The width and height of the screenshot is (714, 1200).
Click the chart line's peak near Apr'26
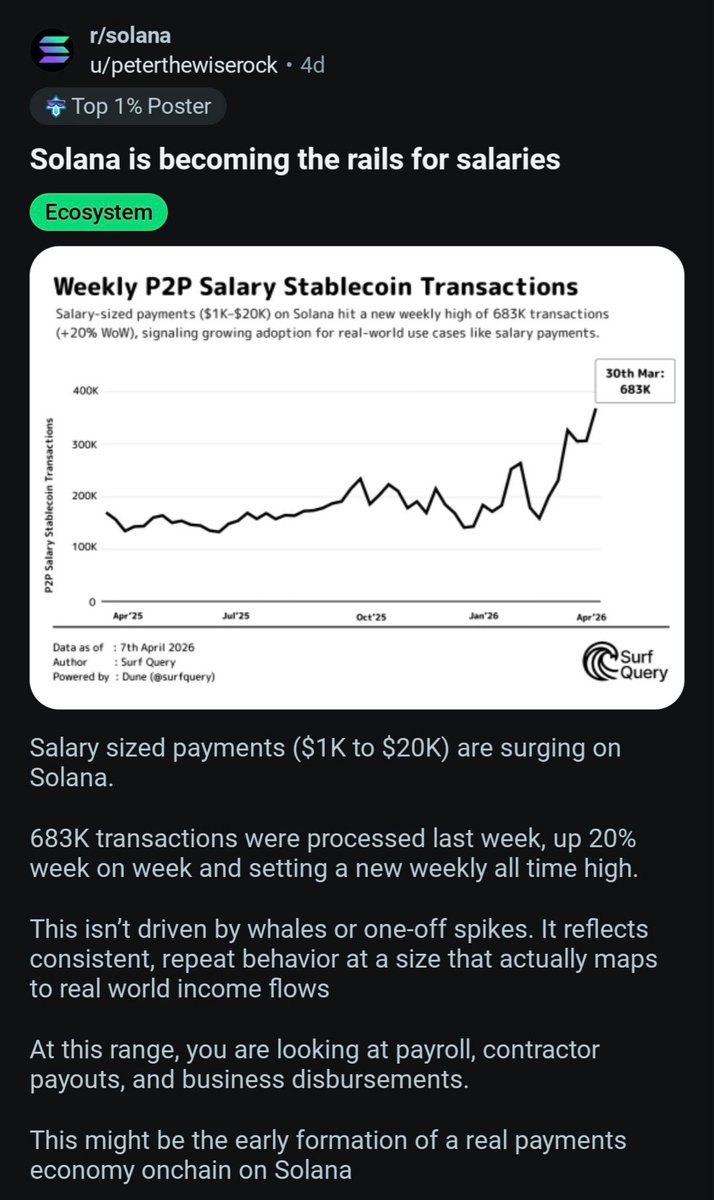click(x=597, y=408)
